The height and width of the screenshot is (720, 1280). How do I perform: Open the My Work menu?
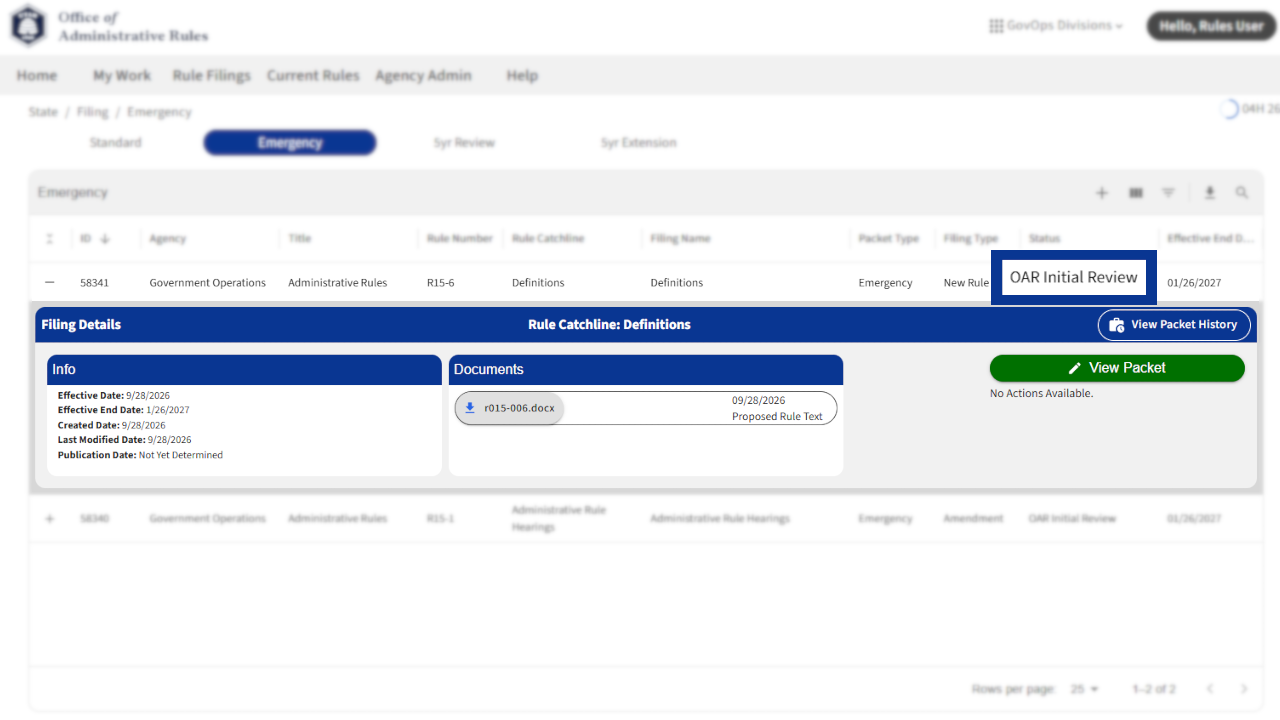pyautogui.click(x=122, y=76)
